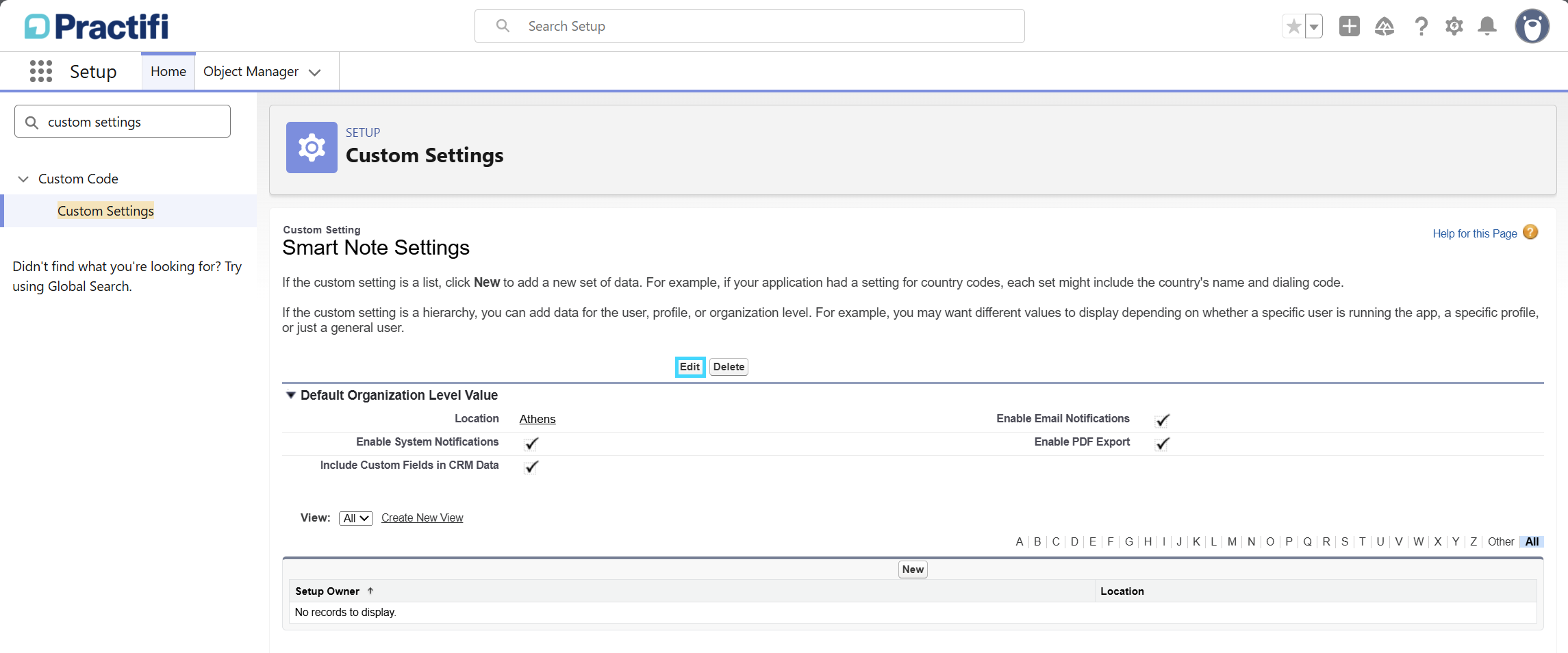
Task: Filter list by letter K
Action: coord(1196,541)
